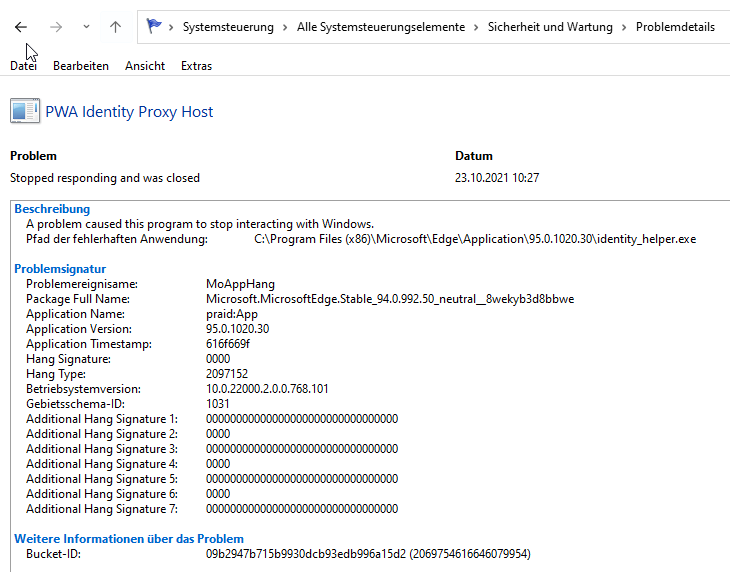
Task: Click the identity_helper.exe application path
Action: [x=475, y=239]
